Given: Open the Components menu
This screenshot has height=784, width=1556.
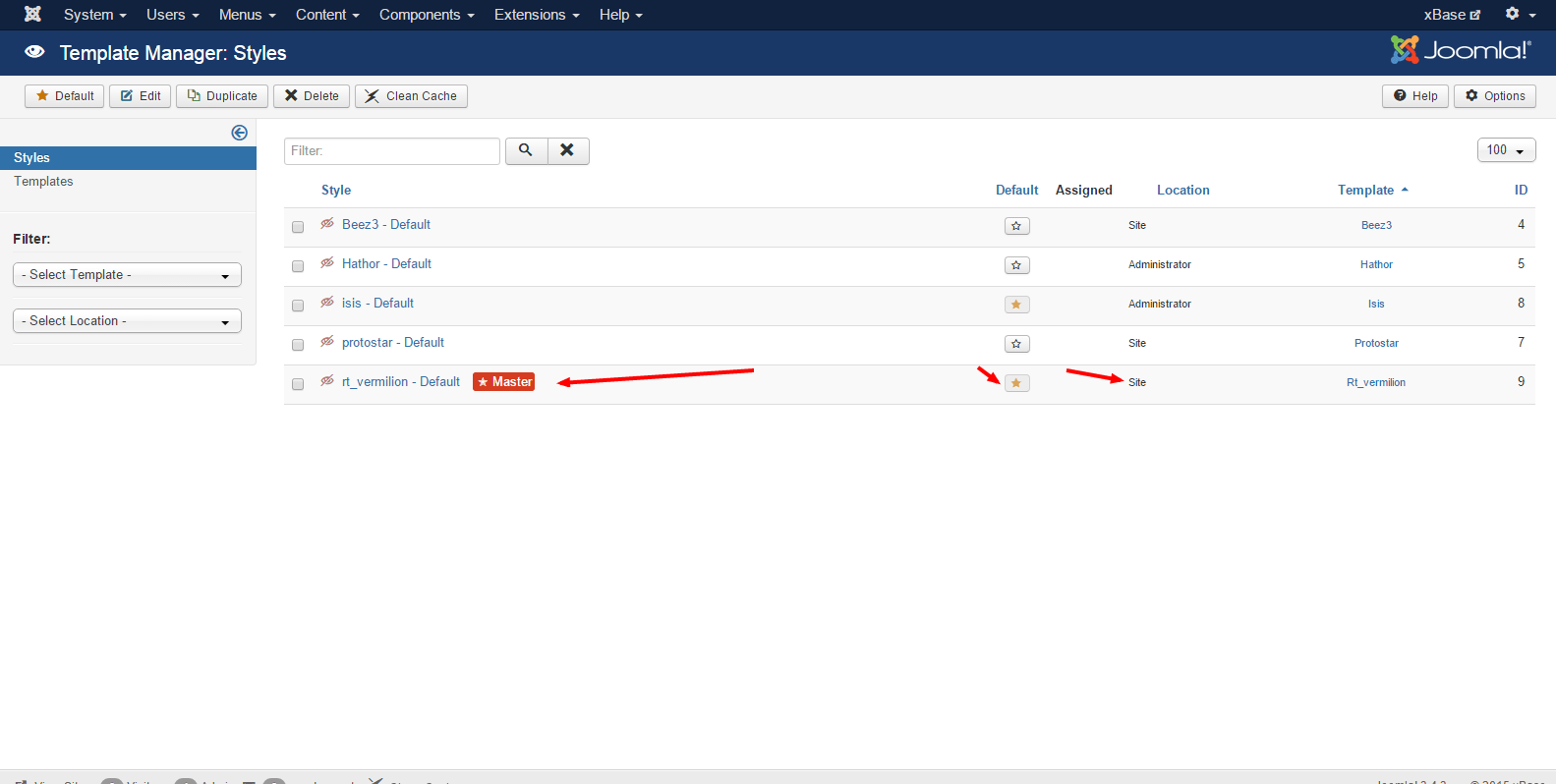Looking at the screenshot, I should coord(427,15).
